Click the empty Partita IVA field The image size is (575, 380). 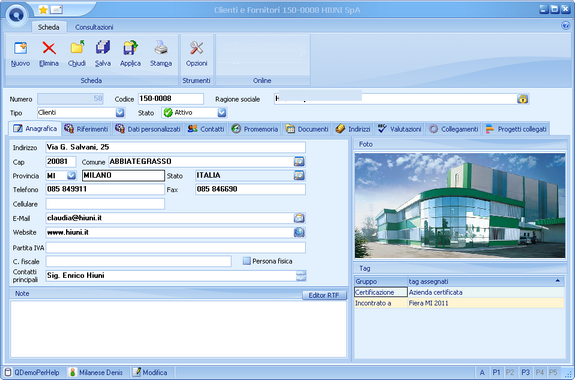[175, 248]
